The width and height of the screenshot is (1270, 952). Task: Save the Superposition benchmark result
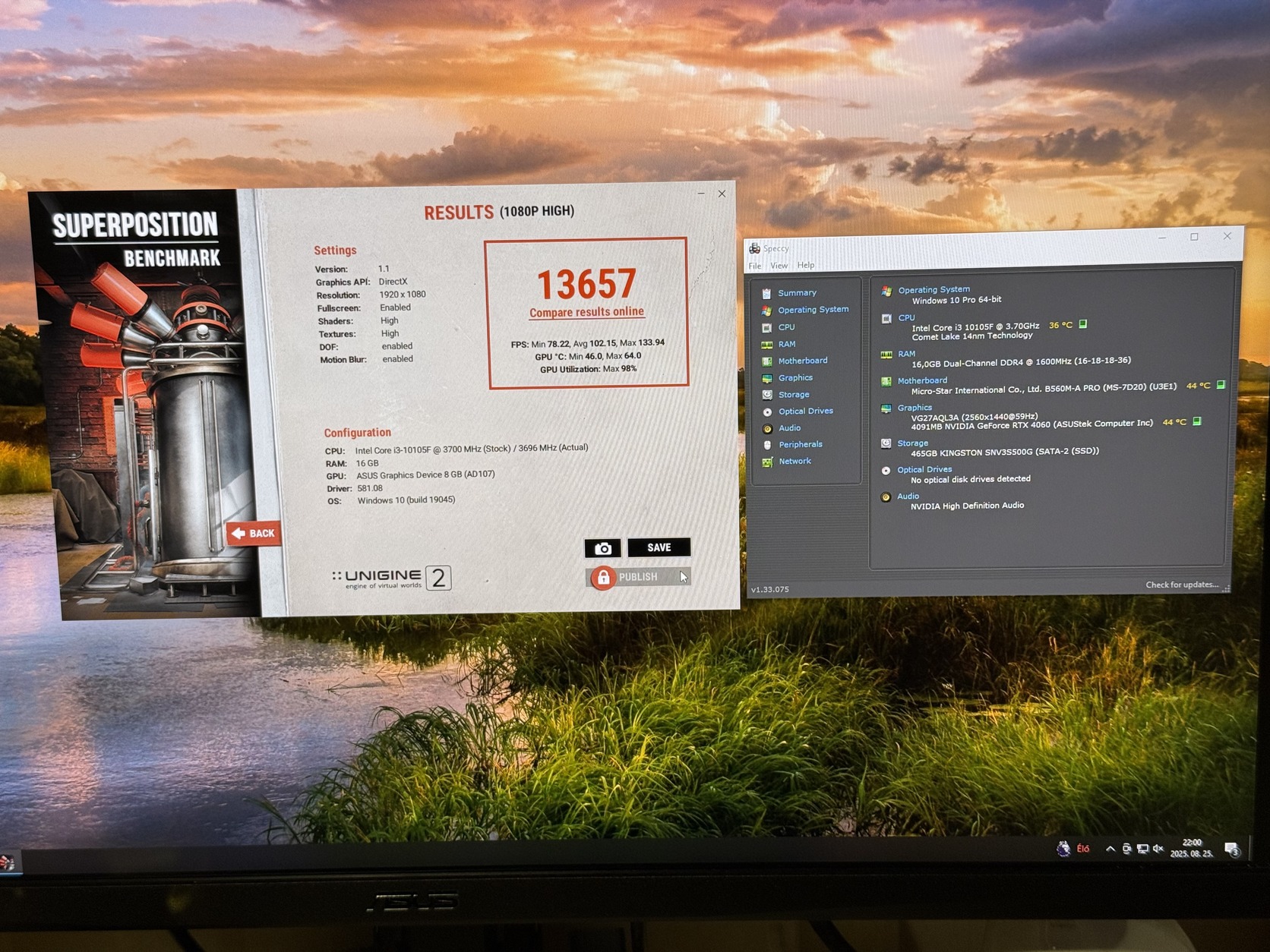pyautogui.click(x=659, y=547)
